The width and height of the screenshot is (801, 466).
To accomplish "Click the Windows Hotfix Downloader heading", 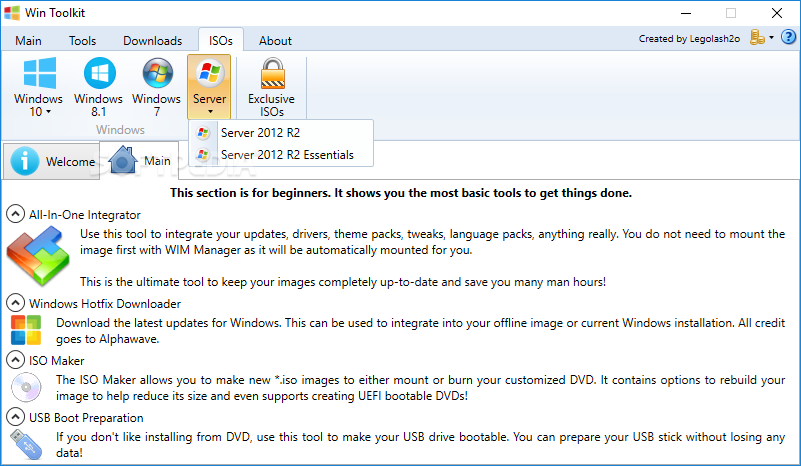I will point(105,304).
